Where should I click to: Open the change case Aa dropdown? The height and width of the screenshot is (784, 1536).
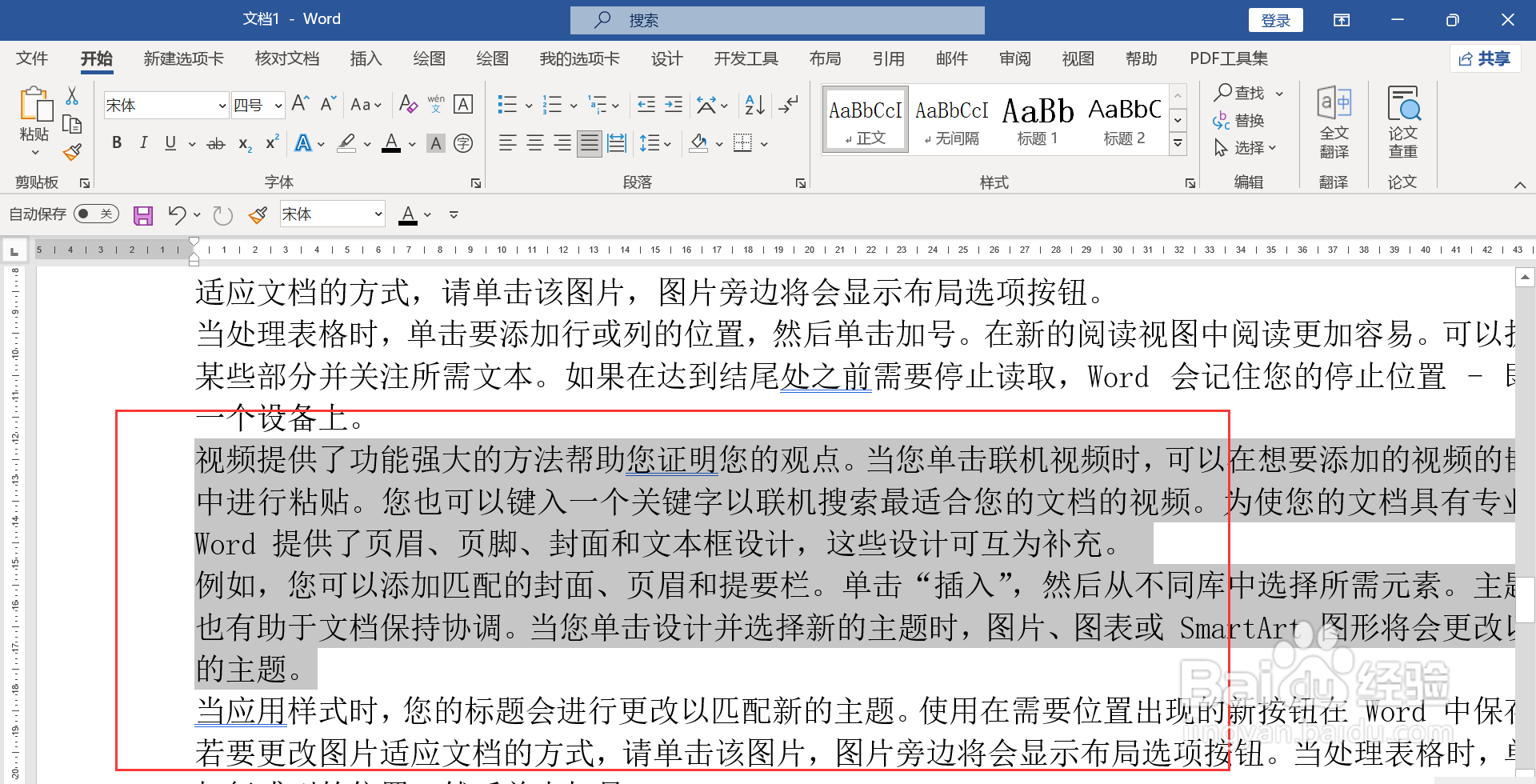[x=366, y=104]
